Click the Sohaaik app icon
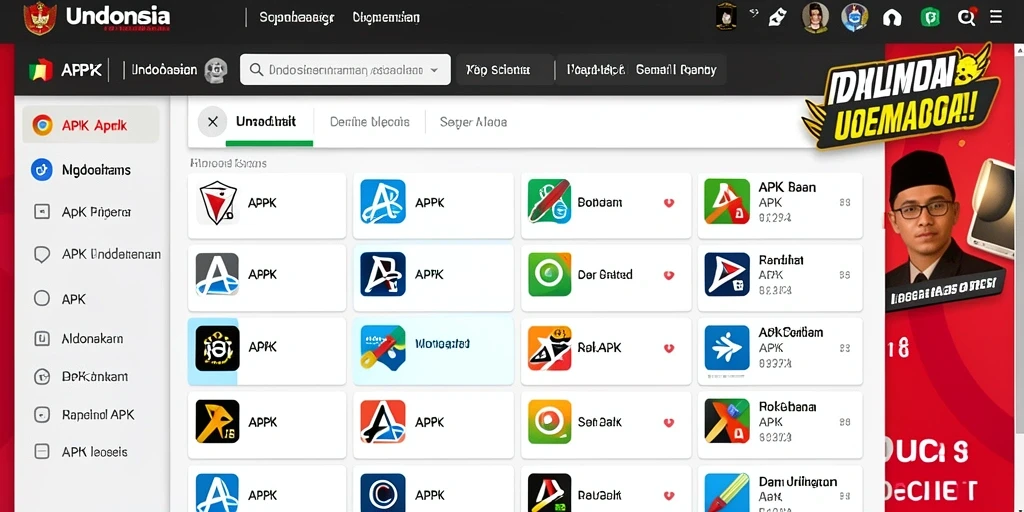The height and width of the screenshot is (512, 1024). [x=549, y=422]
